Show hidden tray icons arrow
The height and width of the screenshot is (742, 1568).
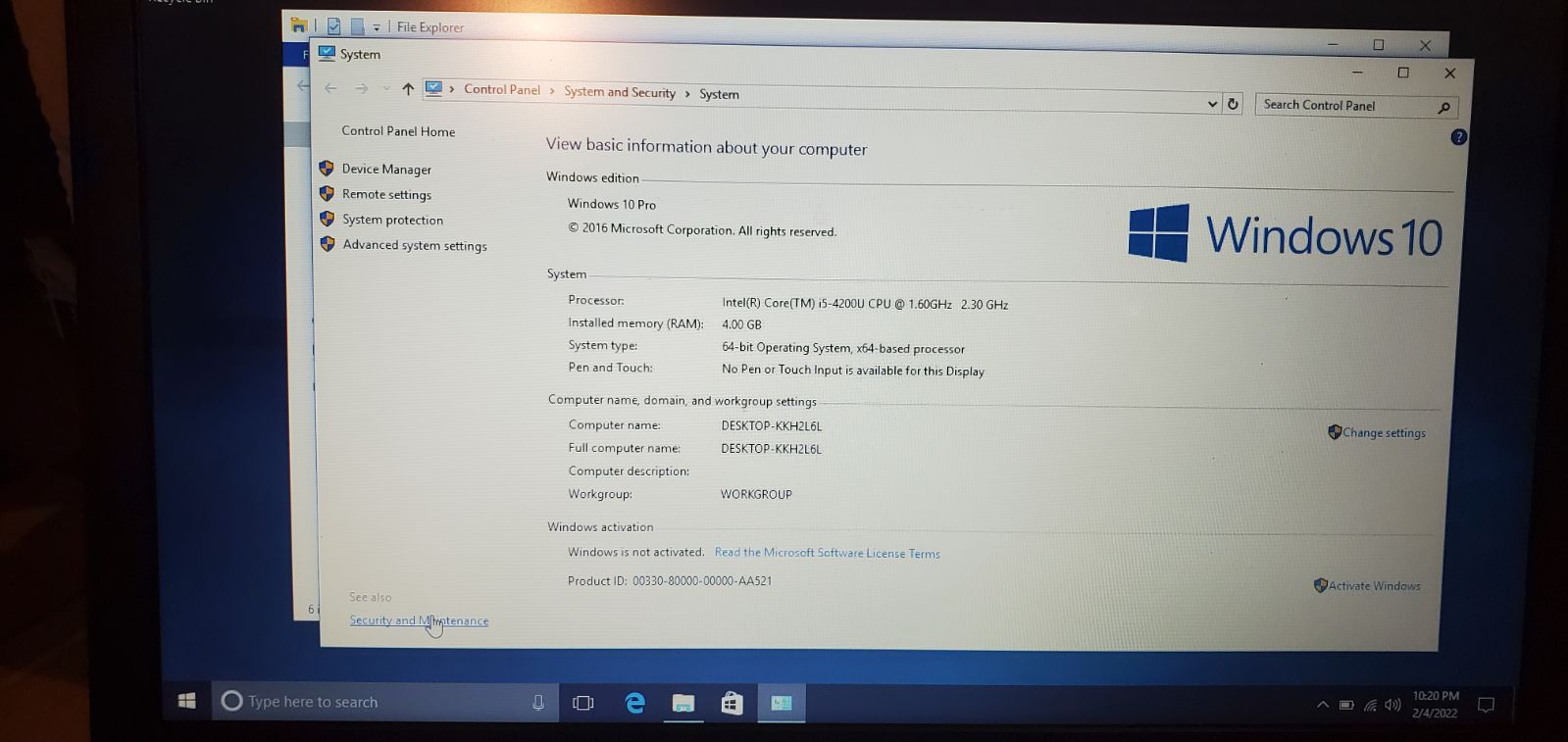pos(1322,705)
